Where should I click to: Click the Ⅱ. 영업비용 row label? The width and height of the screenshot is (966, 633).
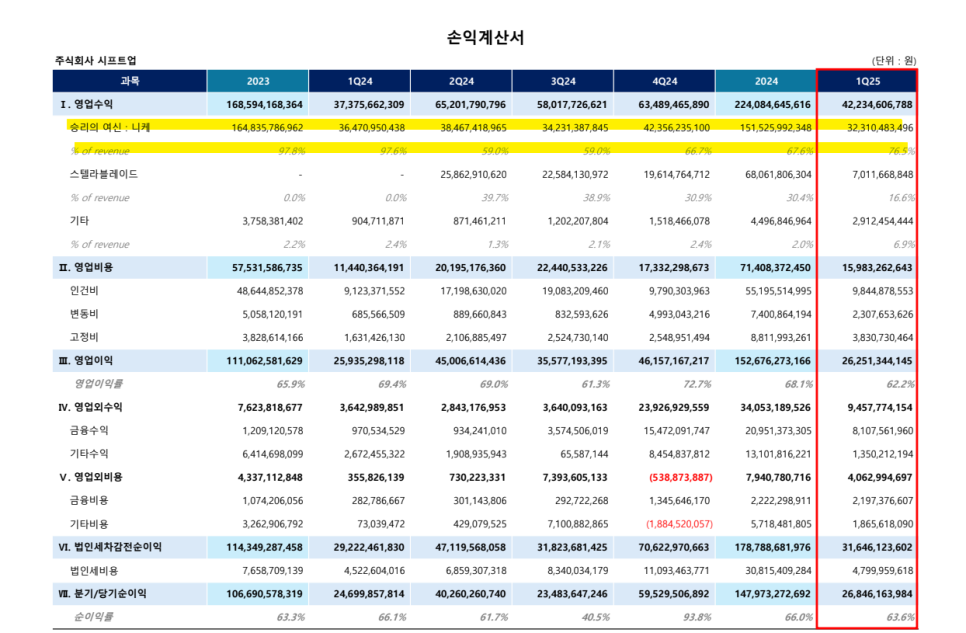(86, 267)
